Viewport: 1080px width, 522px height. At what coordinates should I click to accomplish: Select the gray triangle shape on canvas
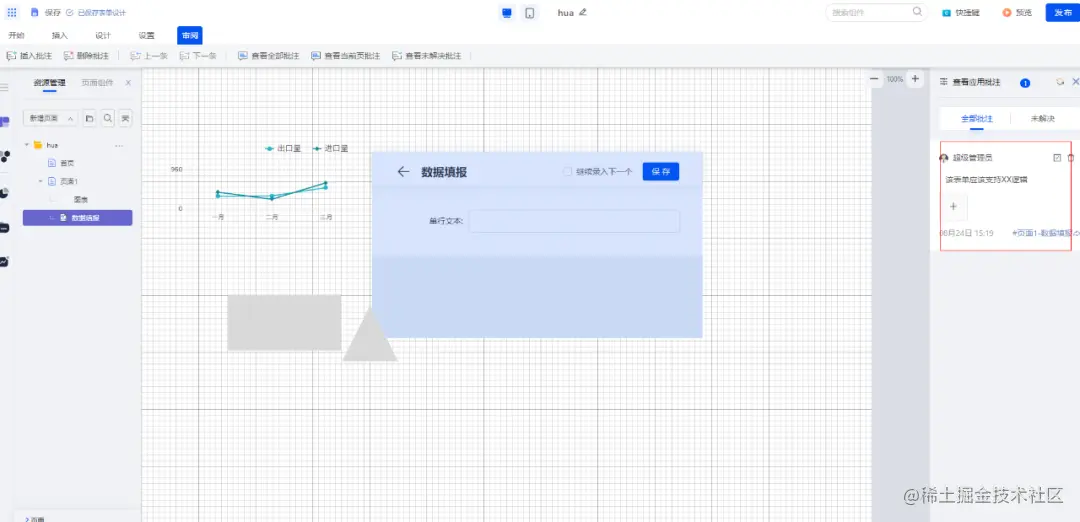[370, 339]
